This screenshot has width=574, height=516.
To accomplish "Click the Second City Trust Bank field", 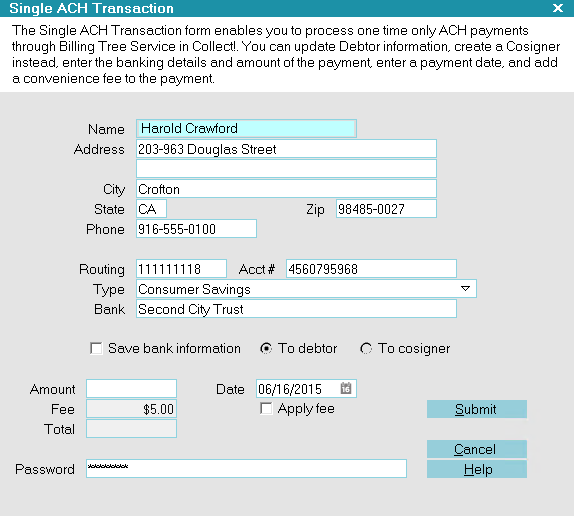I will click(x=296, y=309).
